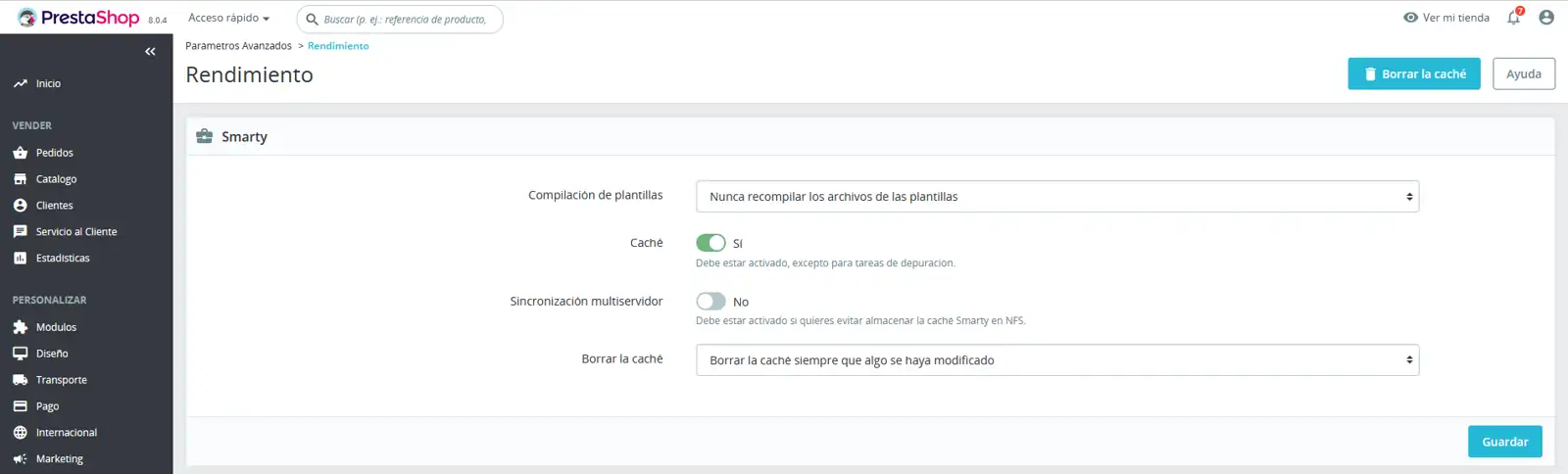Open Estadísticas in sidebar menu
Screen dimensions: 1568x474
[x=63, y=259]
